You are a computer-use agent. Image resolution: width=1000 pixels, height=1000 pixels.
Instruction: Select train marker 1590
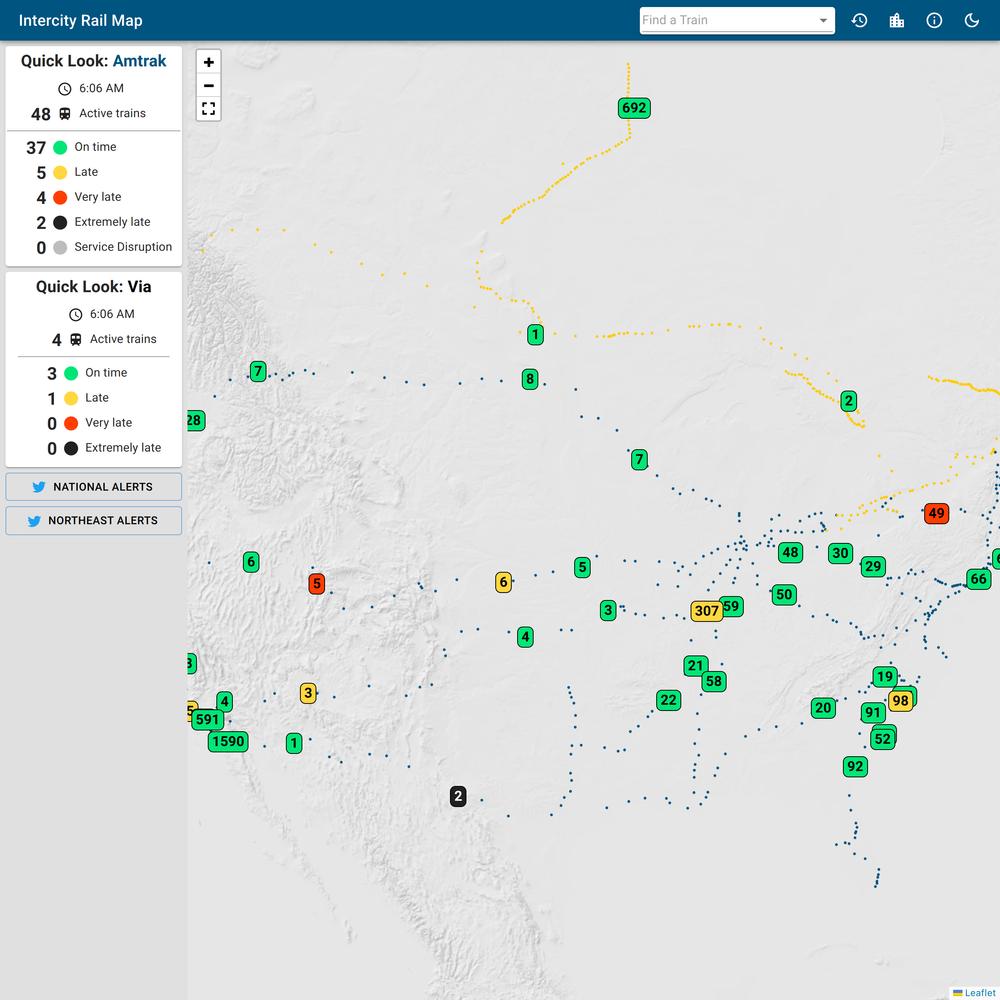[x=228, y=741]
